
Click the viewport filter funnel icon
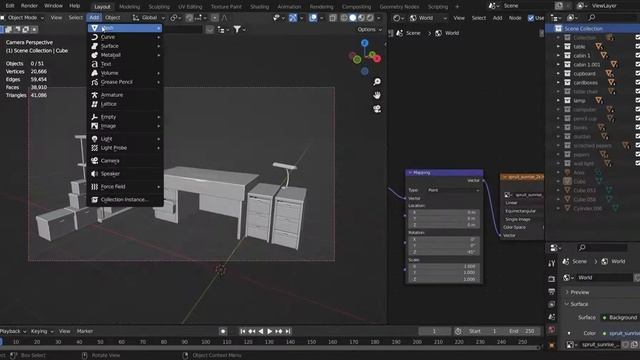[x=237, y=29]
